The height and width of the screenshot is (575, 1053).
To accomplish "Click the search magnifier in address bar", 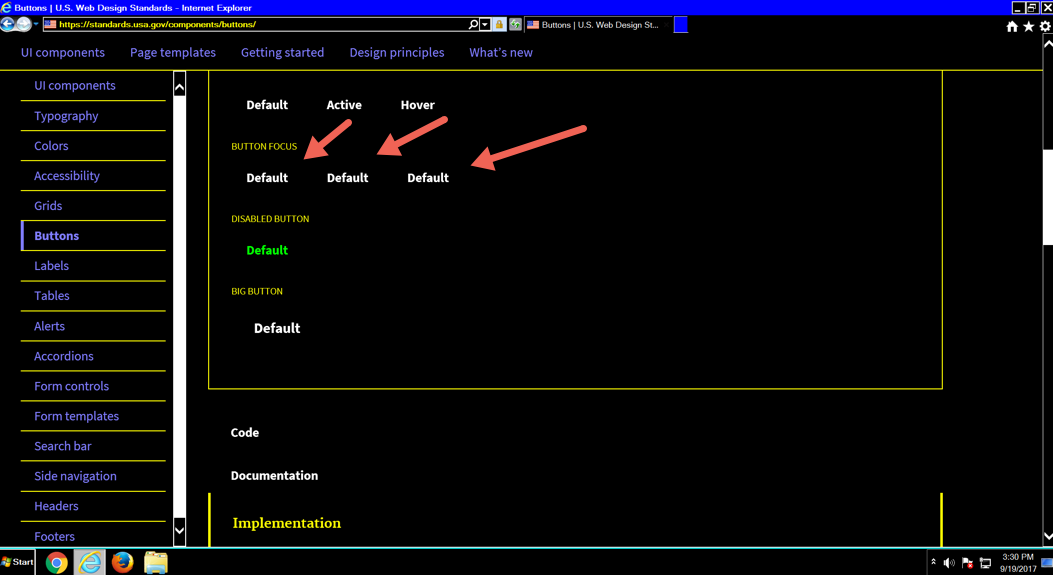I will coord(473,24).
